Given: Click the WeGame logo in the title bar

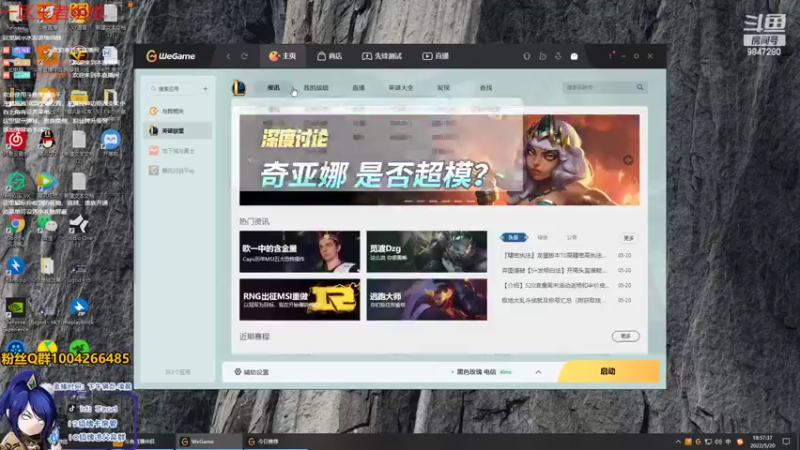Looking at the screenshot, I should (171, 56).
